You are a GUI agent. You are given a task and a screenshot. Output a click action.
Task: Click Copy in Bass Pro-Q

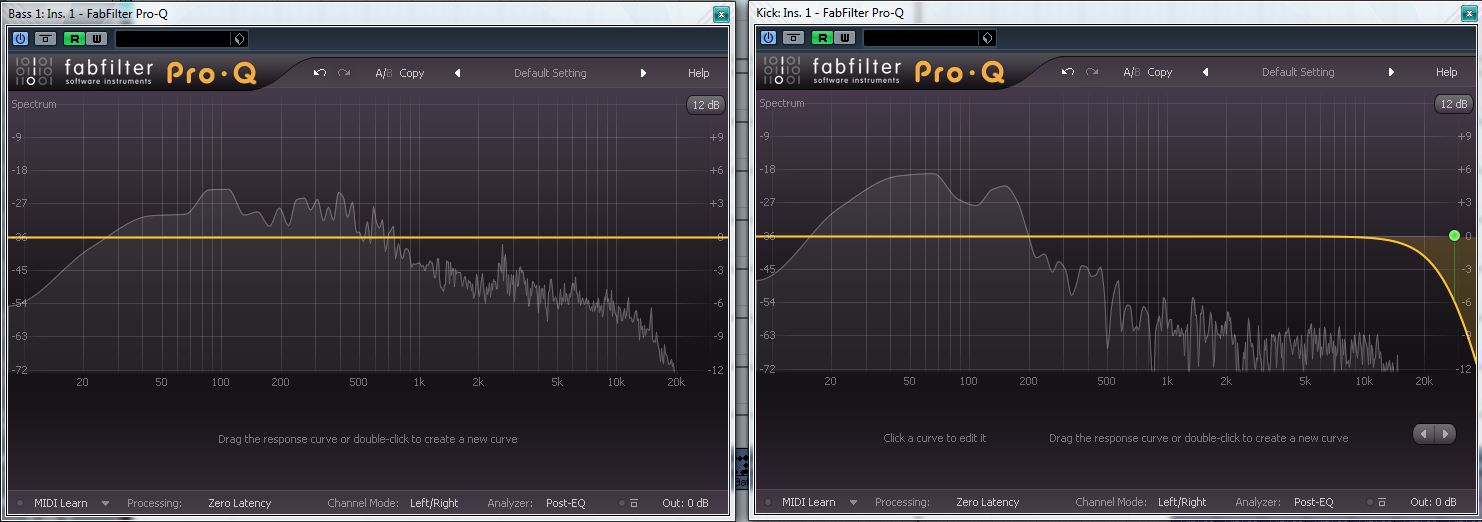pos(412,73)
